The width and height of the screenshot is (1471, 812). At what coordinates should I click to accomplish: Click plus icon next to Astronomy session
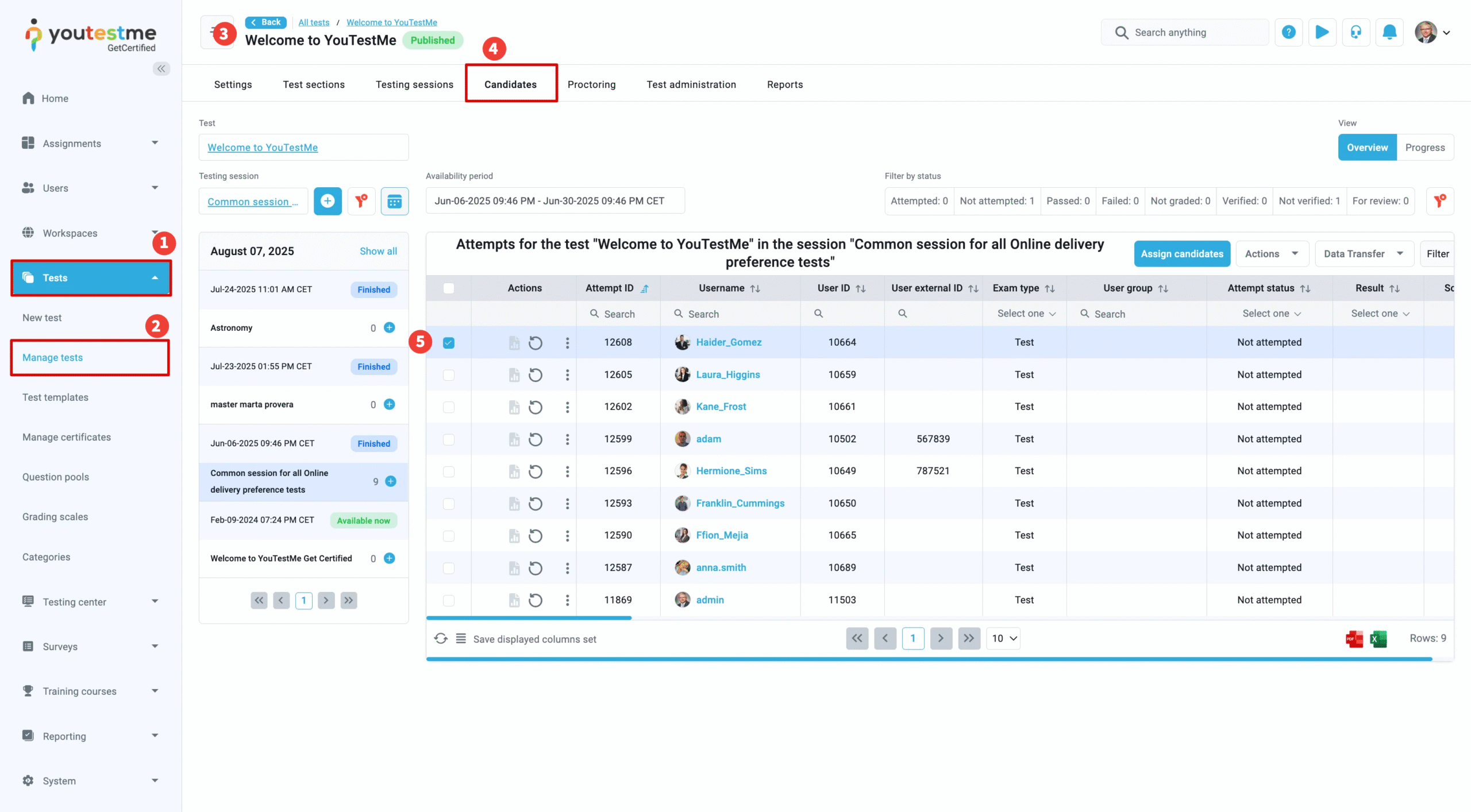click(390, 327)
